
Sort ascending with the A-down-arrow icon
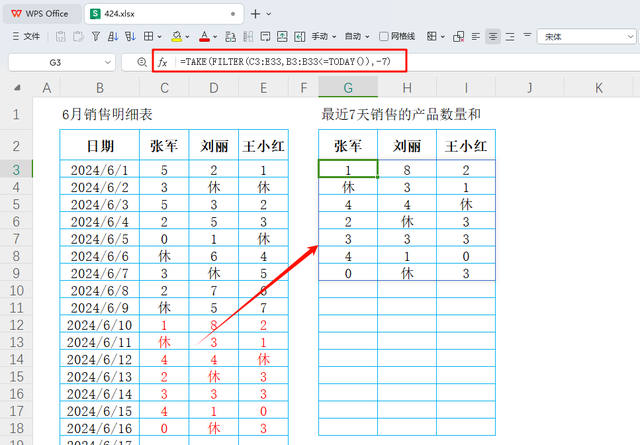[x=113, y=37]
